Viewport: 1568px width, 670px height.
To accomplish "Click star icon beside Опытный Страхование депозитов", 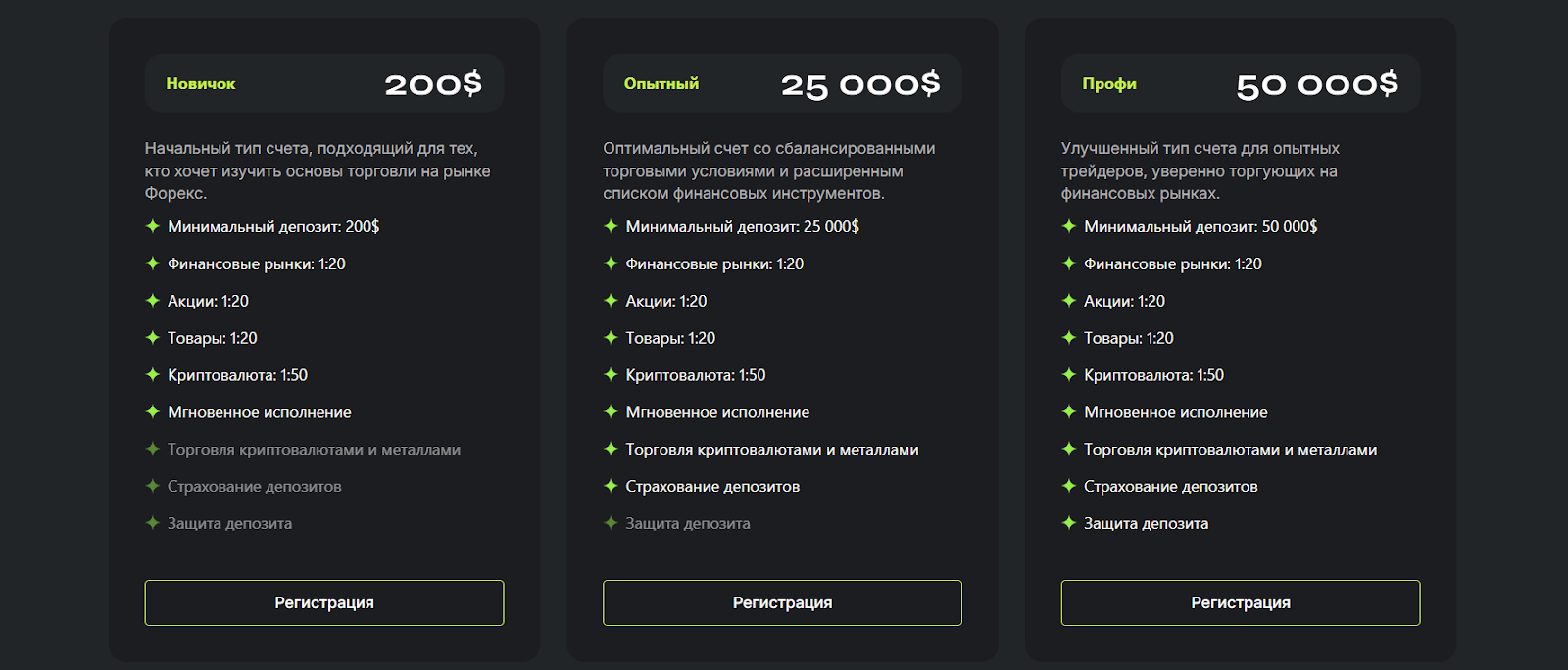I will tap(611, 486).
